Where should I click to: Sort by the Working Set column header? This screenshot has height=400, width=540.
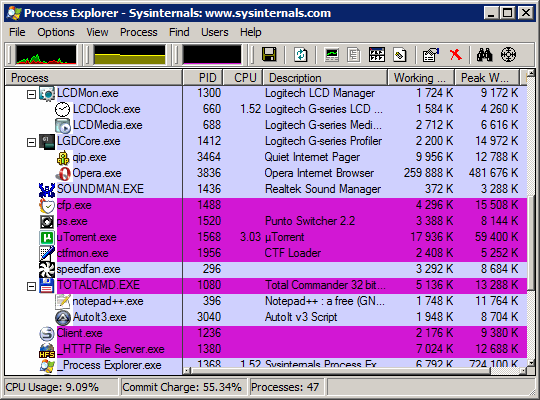point(422,78)
